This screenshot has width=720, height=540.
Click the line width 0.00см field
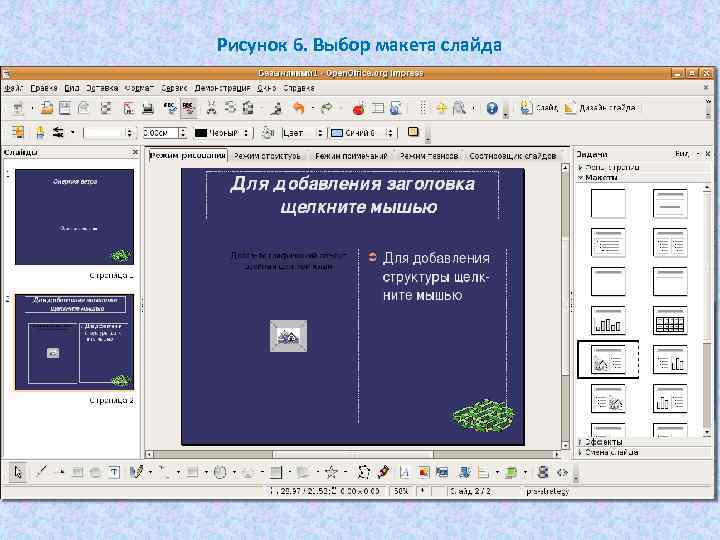160,133
